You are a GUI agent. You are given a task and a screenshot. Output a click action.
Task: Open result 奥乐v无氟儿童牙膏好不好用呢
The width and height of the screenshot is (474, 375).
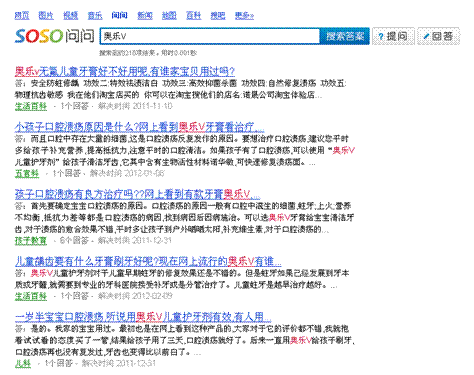[x=125, y=71]
